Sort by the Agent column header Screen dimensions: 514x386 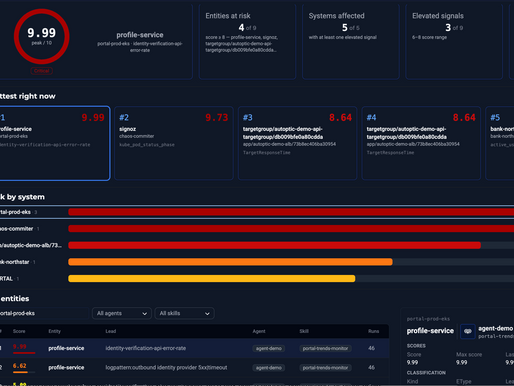(259, 331)
